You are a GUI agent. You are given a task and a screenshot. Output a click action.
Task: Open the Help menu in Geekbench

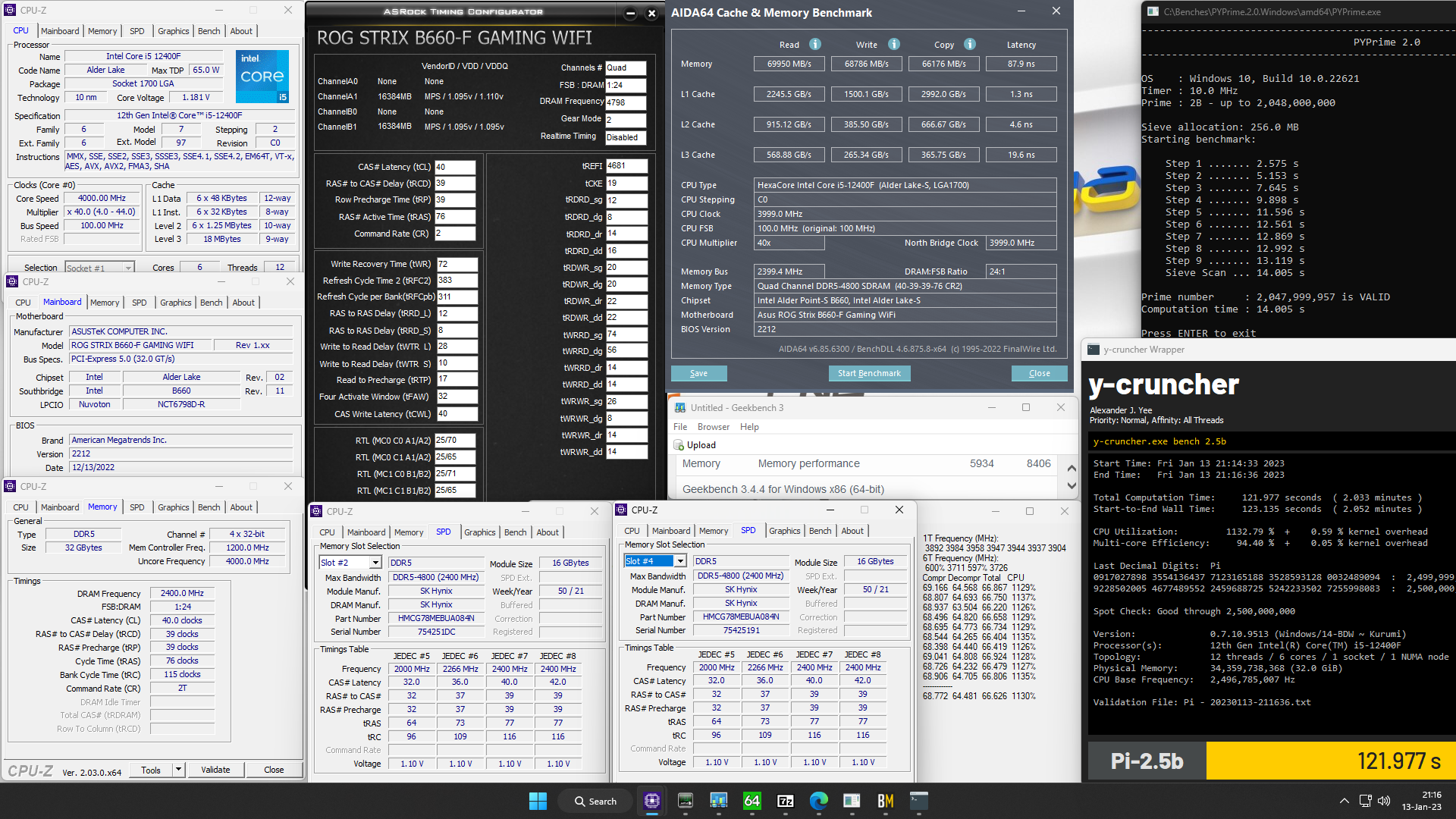749,427
